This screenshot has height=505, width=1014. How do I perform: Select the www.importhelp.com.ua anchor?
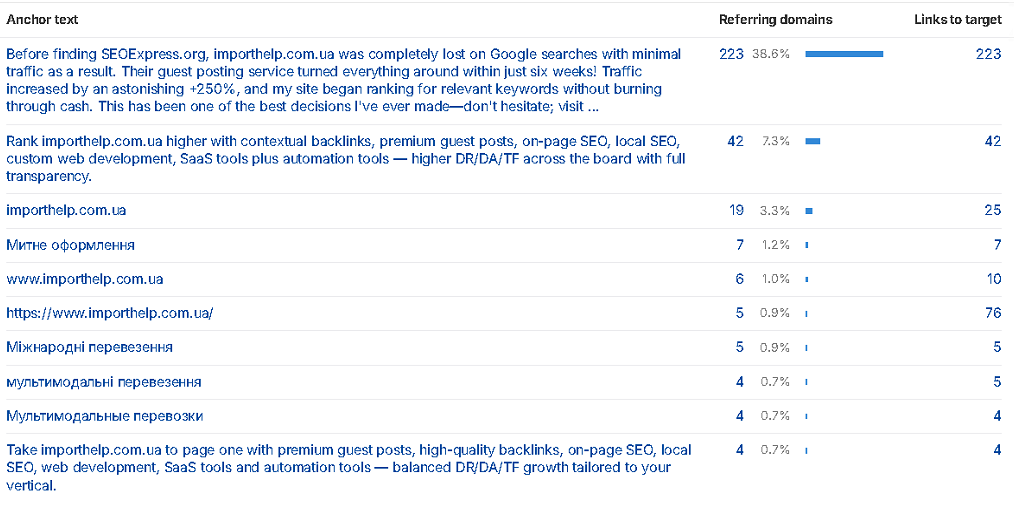tap(85, 279)
